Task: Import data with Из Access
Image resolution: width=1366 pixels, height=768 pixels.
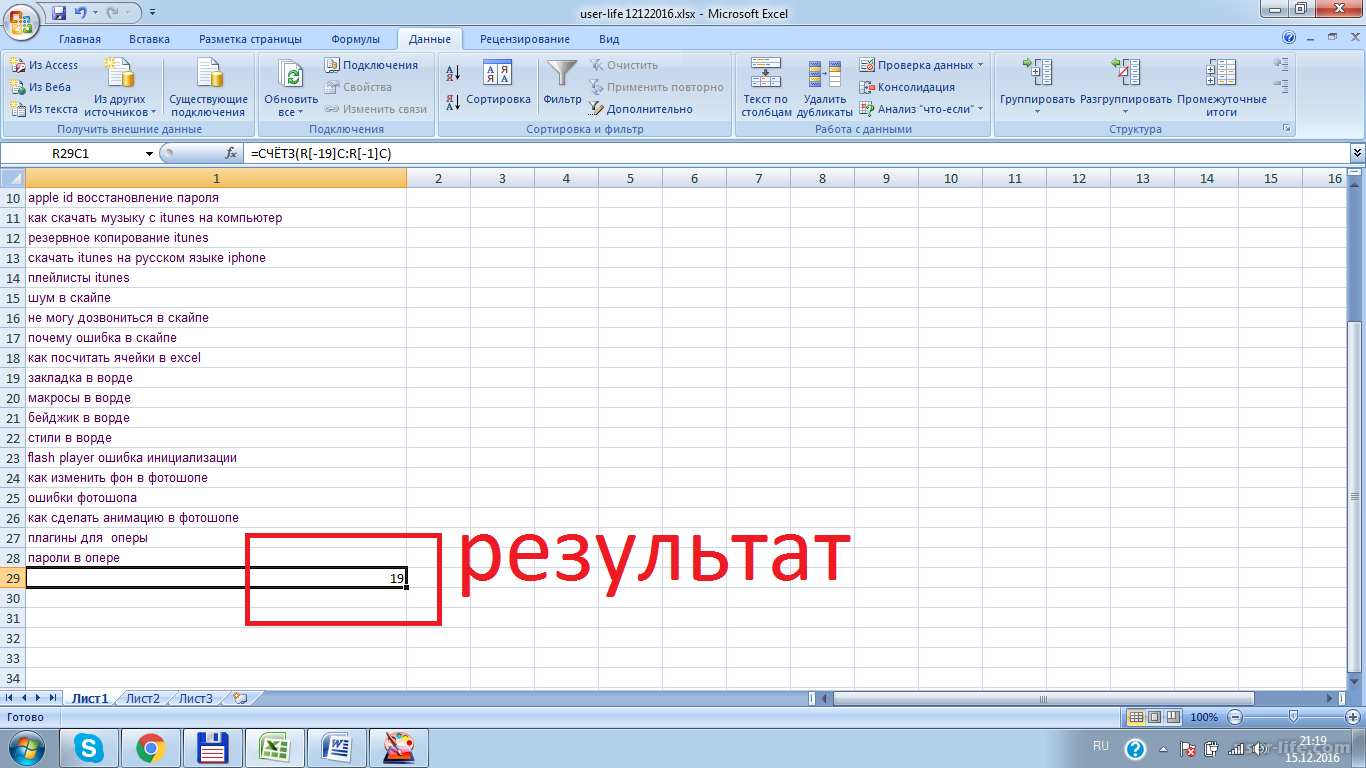Action: tap(44, 65)
